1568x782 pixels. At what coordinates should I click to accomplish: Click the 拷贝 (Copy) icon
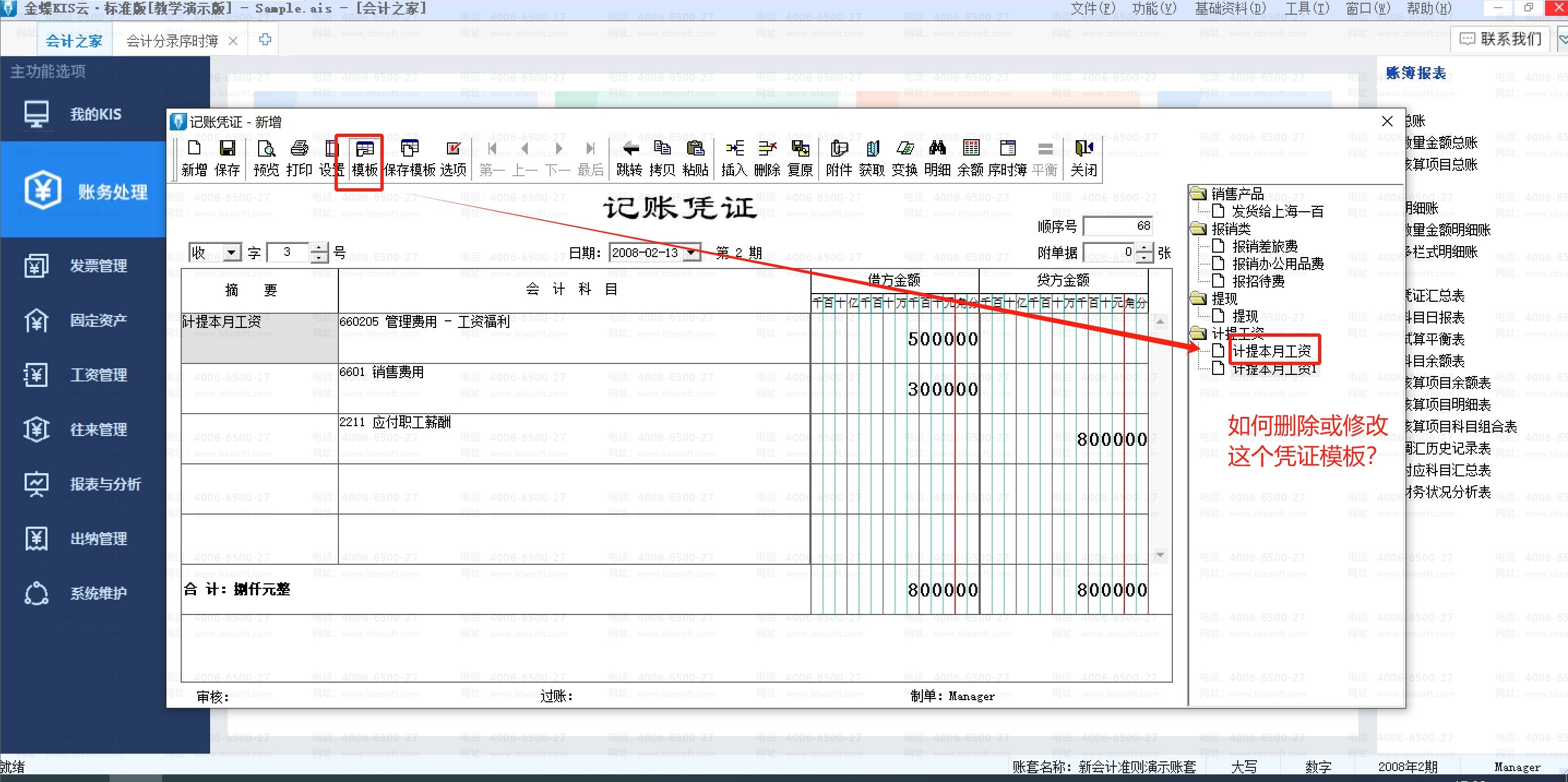coord(662,158)
